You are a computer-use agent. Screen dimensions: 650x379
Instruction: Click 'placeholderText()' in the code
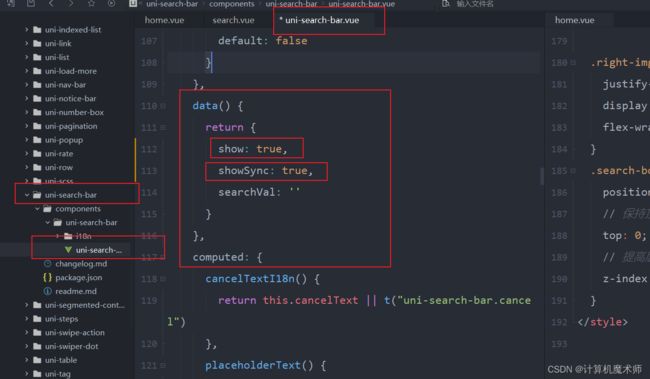click(x=259, y=365)
